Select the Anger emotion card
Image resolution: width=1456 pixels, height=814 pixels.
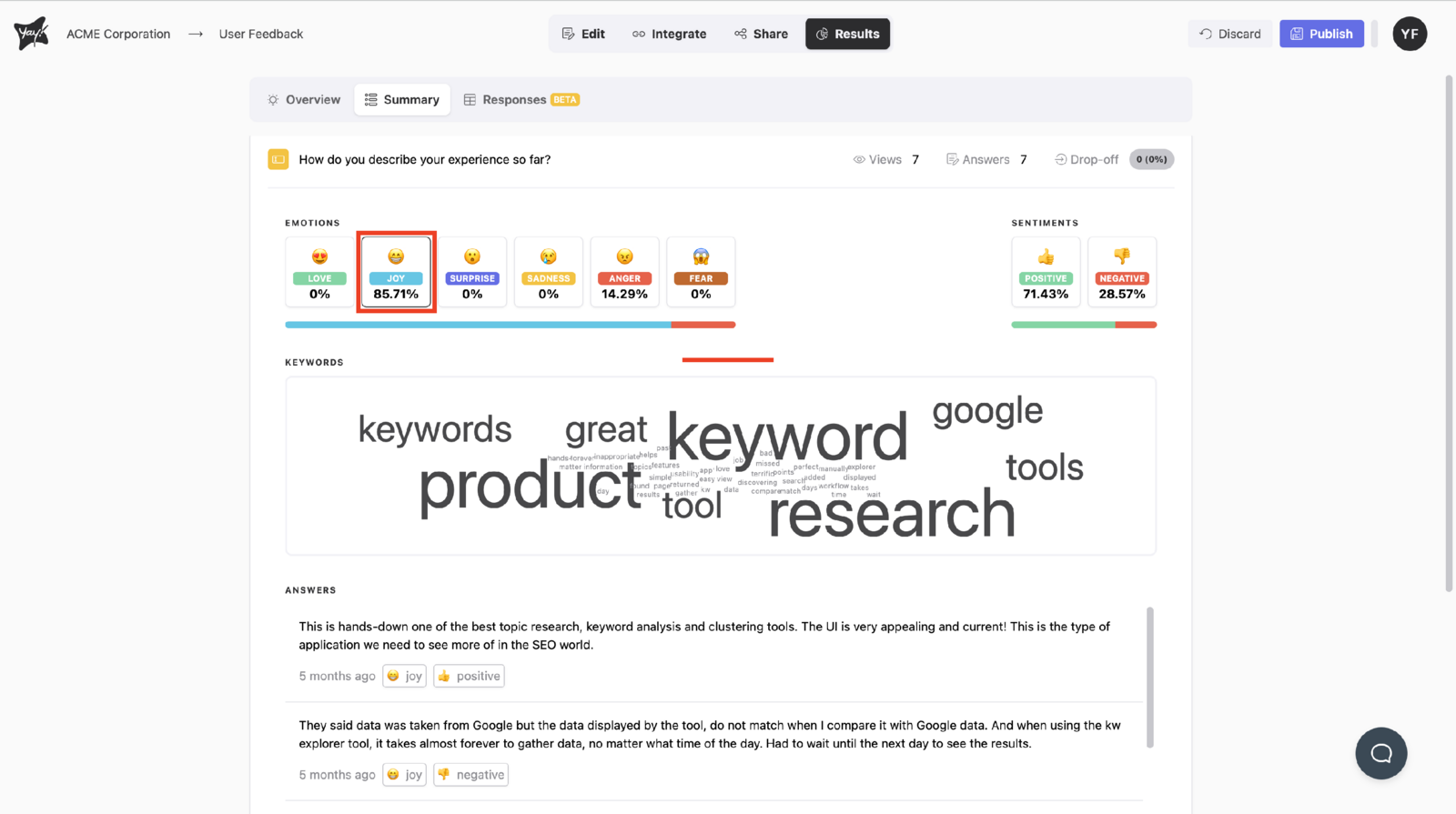coord(624,272)
